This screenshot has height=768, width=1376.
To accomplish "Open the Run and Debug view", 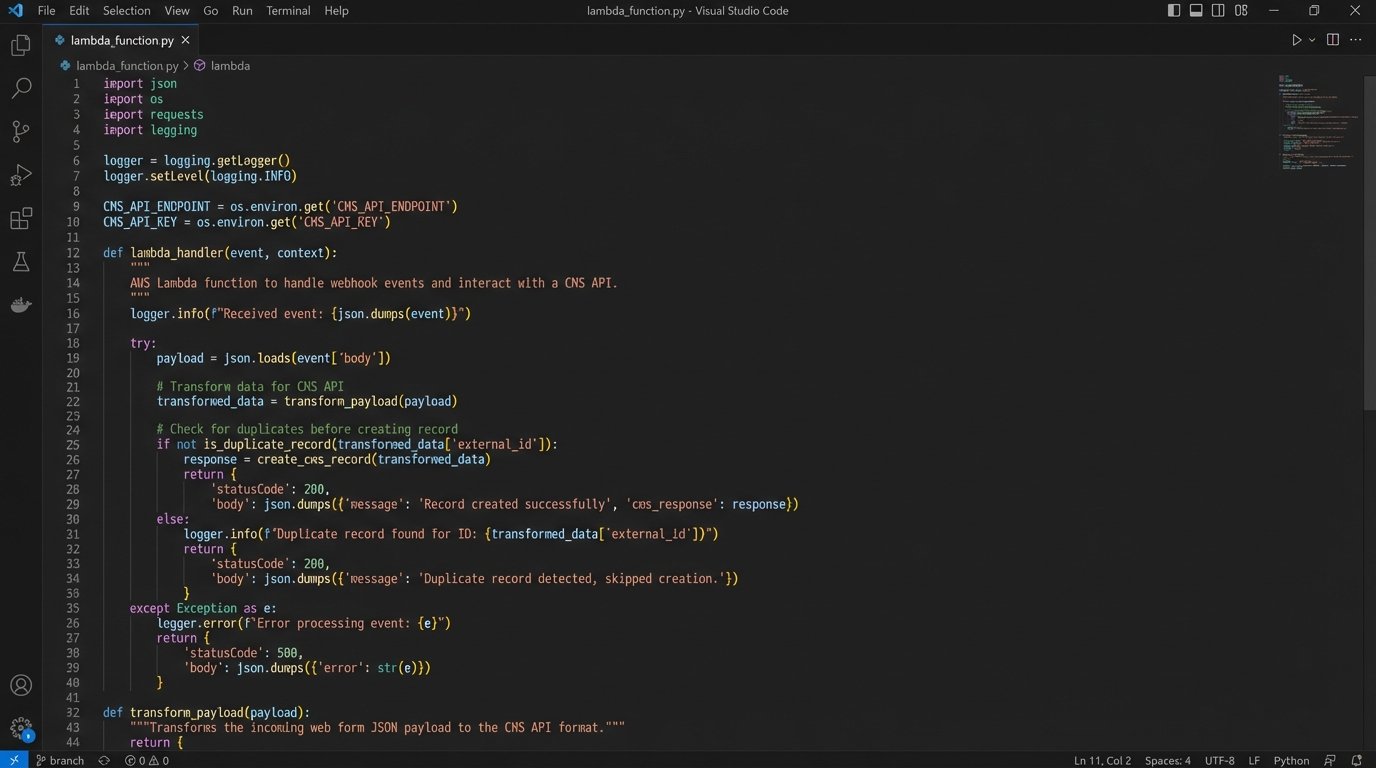I will [21, 175].
